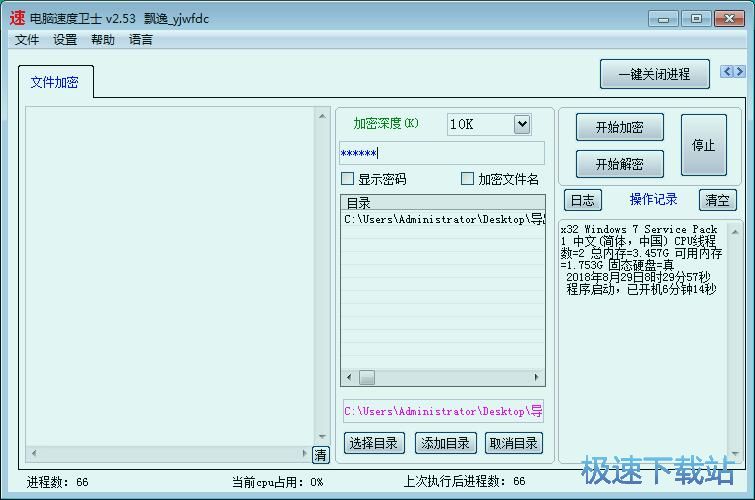
Task: Click the 开始加密 button
Action: pos(620,127)
